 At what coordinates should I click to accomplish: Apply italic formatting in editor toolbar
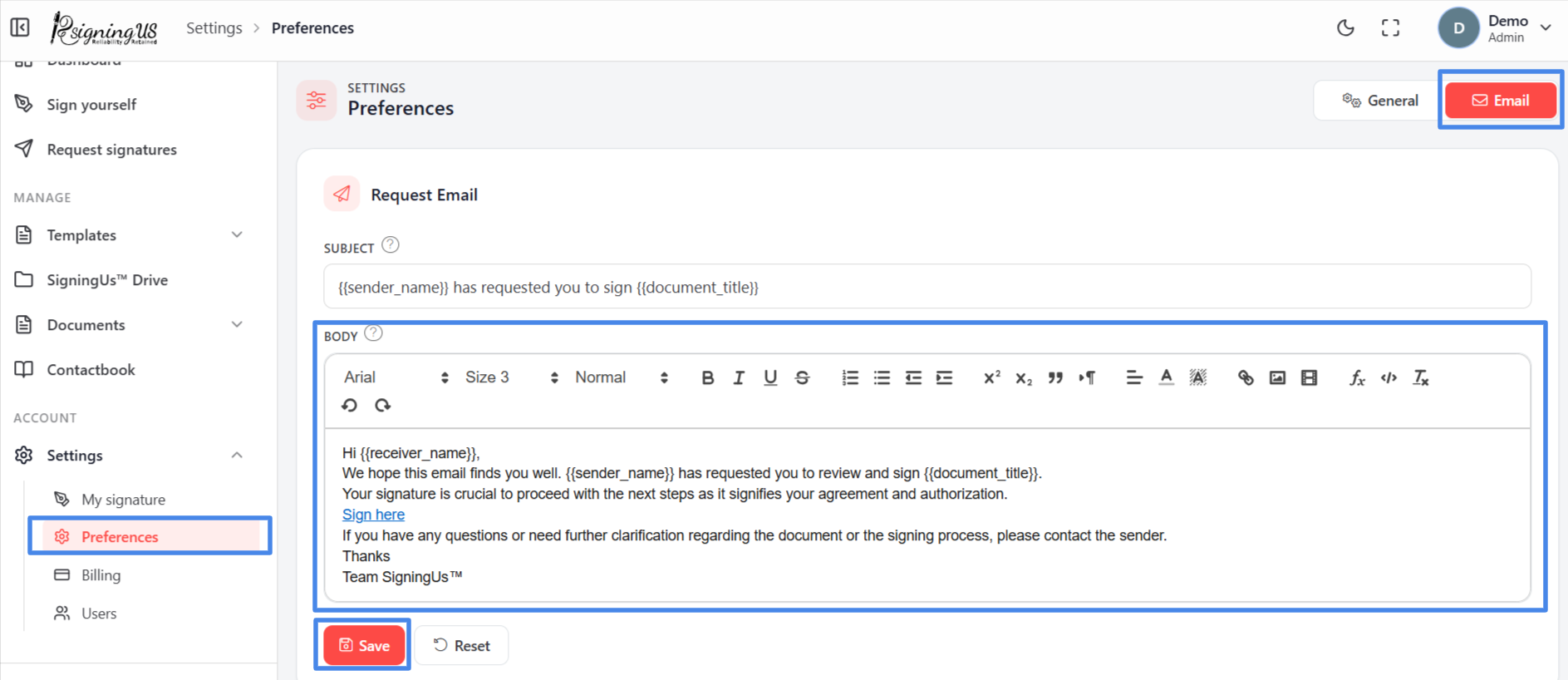point(738,377)
